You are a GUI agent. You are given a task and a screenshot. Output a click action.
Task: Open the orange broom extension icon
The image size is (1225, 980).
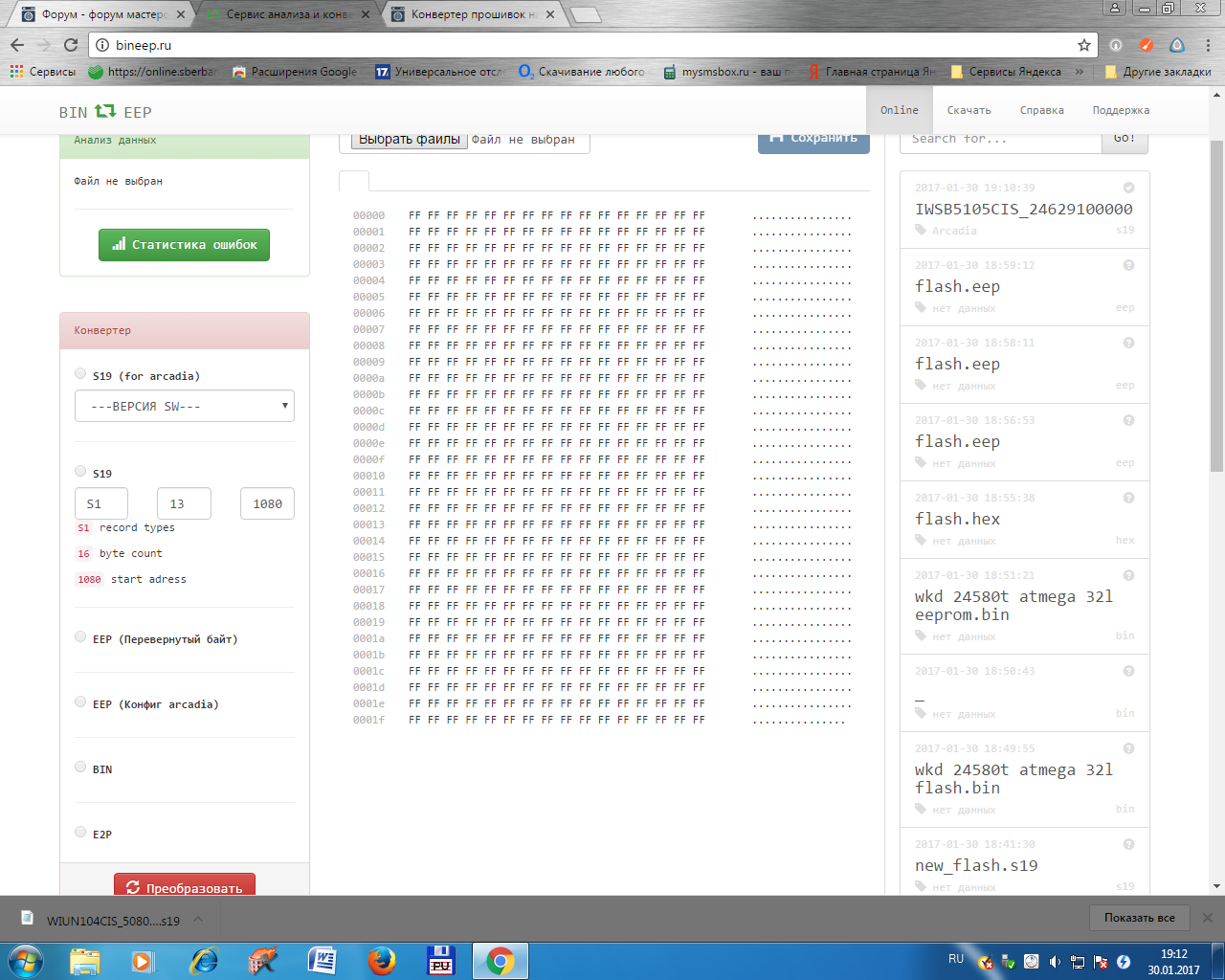(1147, 45)
